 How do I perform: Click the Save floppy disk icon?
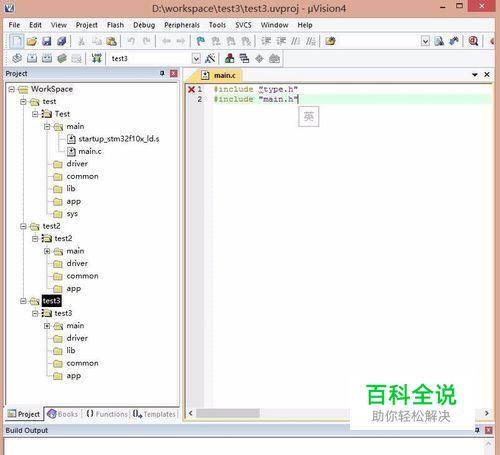pyautogui.click(x=47, y=41)
